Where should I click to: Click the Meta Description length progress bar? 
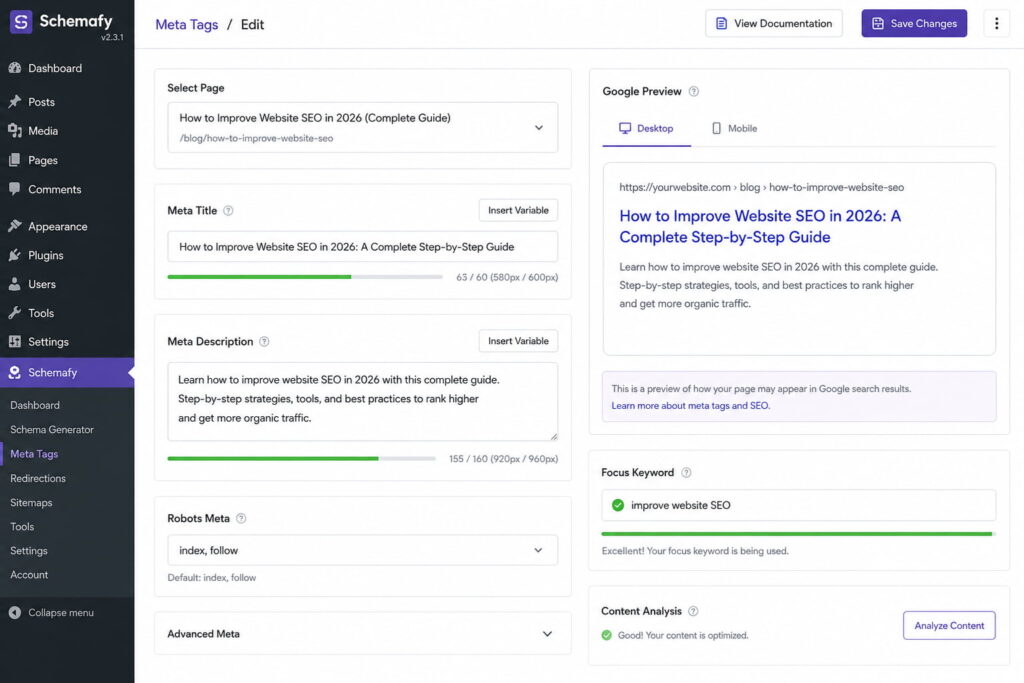[302, 458]
